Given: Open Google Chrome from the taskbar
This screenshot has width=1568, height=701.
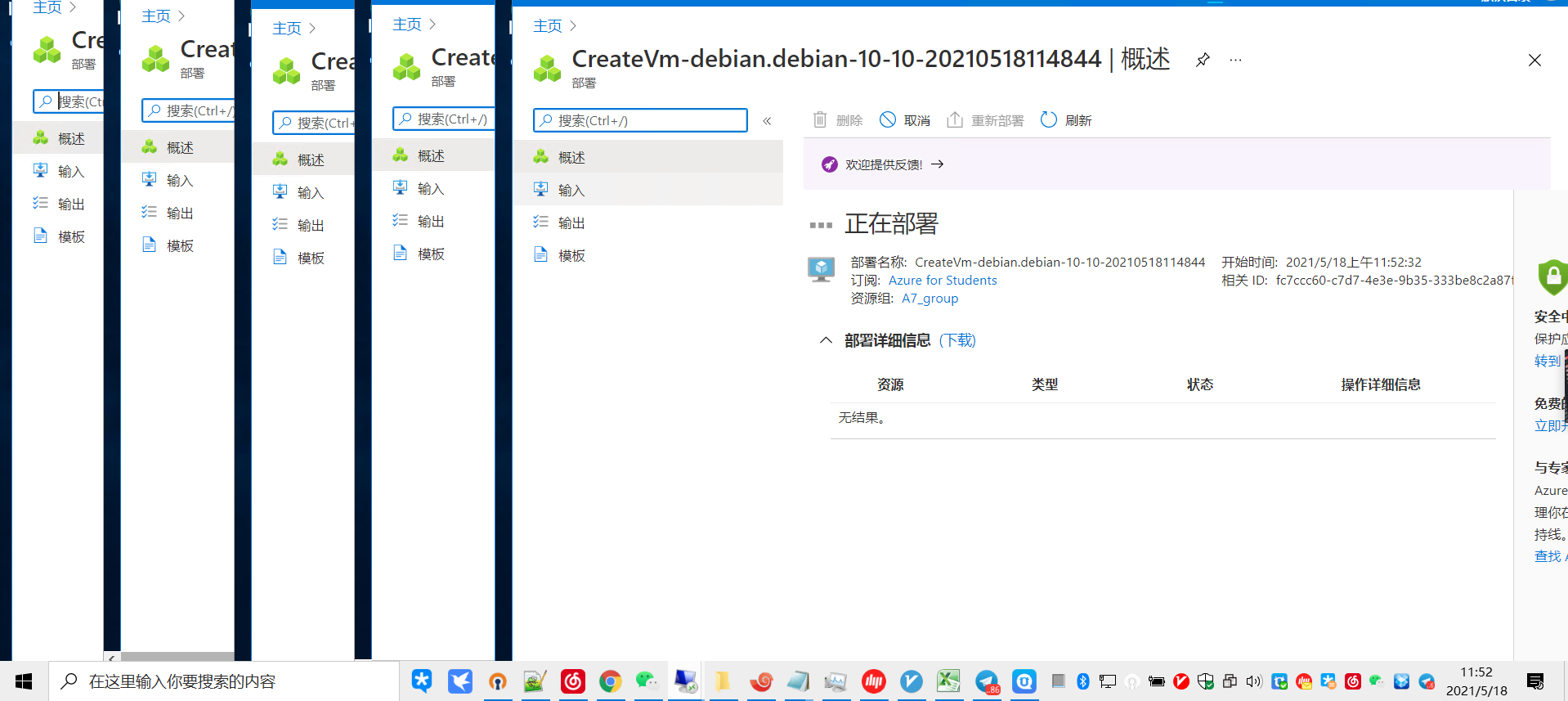Looking at the screenshot, I should pos(610,681).
